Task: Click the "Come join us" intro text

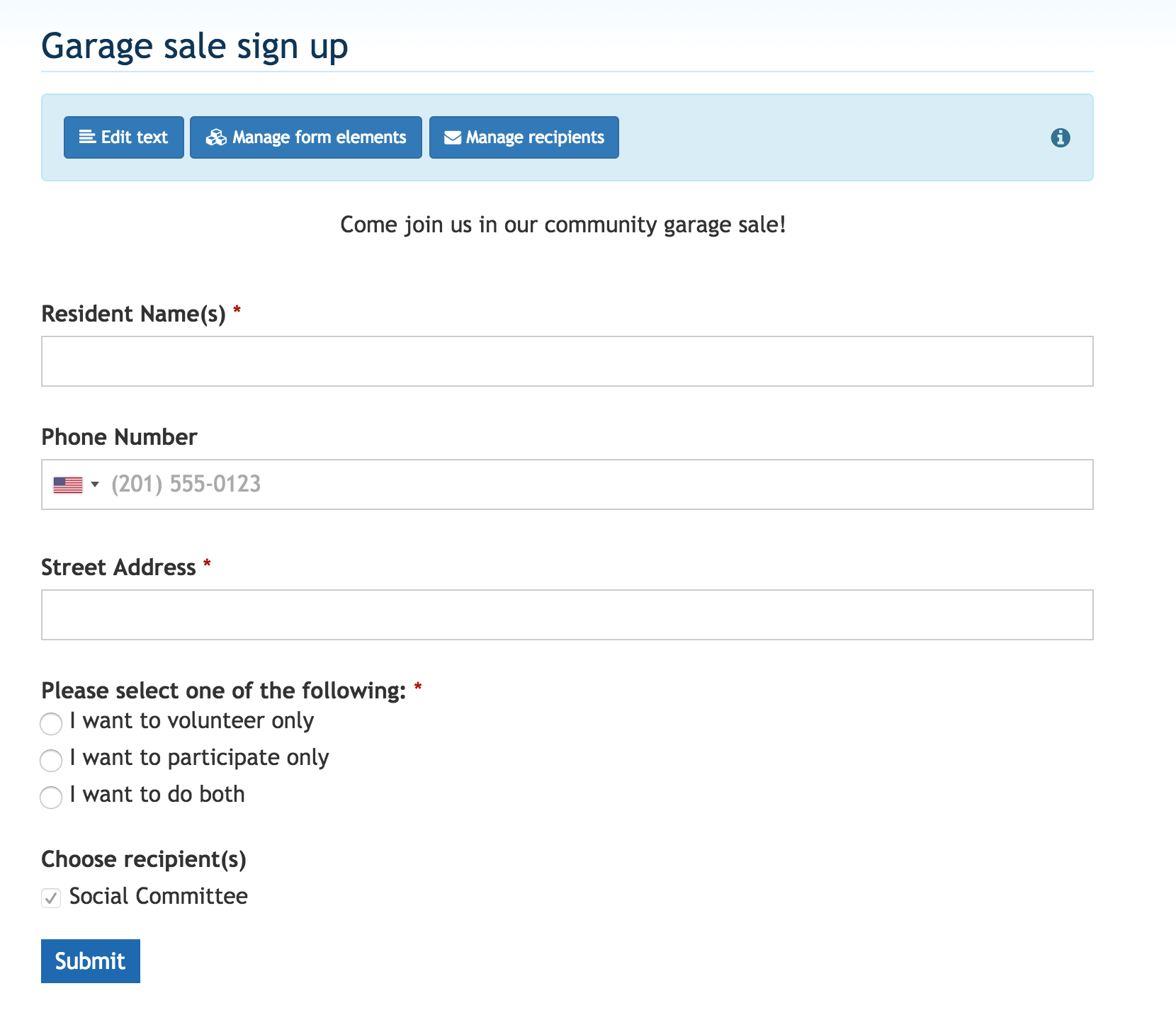Action: tap(563, 225)
